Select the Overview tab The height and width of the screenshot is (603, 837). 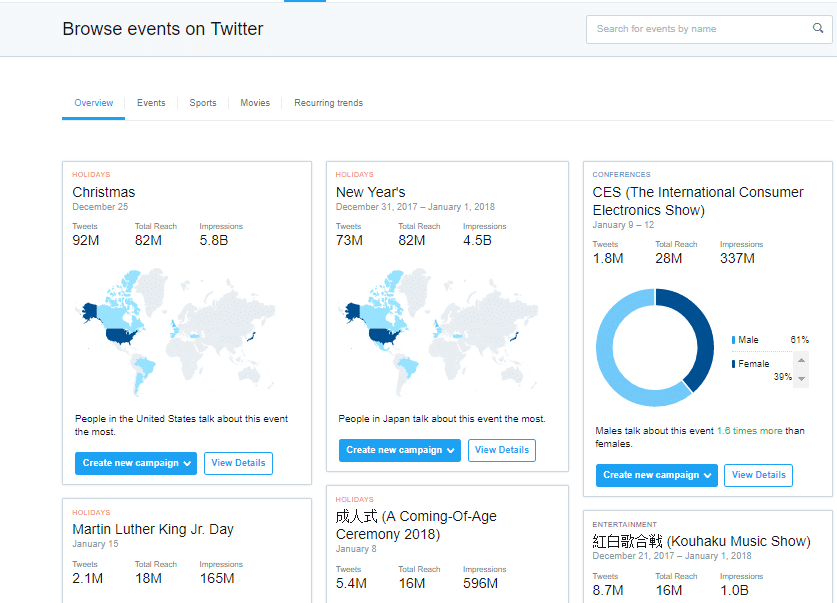tap(93, 103)
